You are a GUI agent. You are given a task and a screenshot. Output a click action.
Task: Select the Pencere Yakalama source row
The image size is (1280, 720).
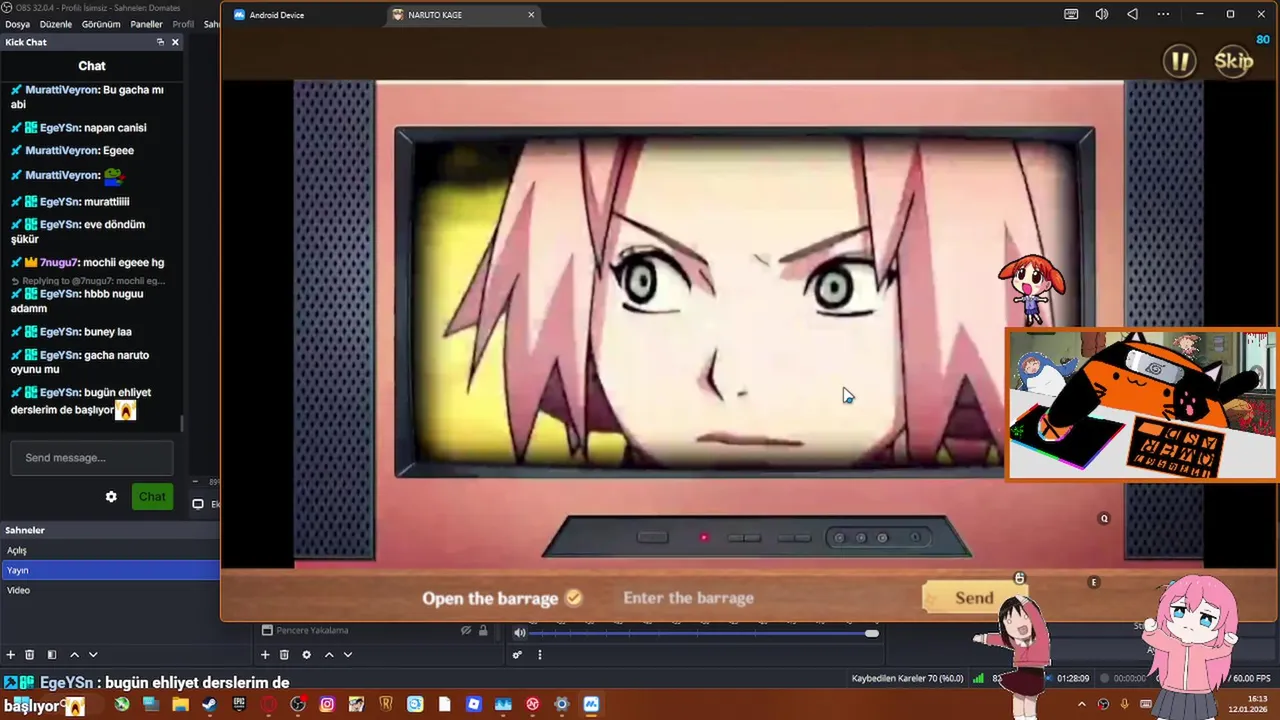click(x=375, y=631)
